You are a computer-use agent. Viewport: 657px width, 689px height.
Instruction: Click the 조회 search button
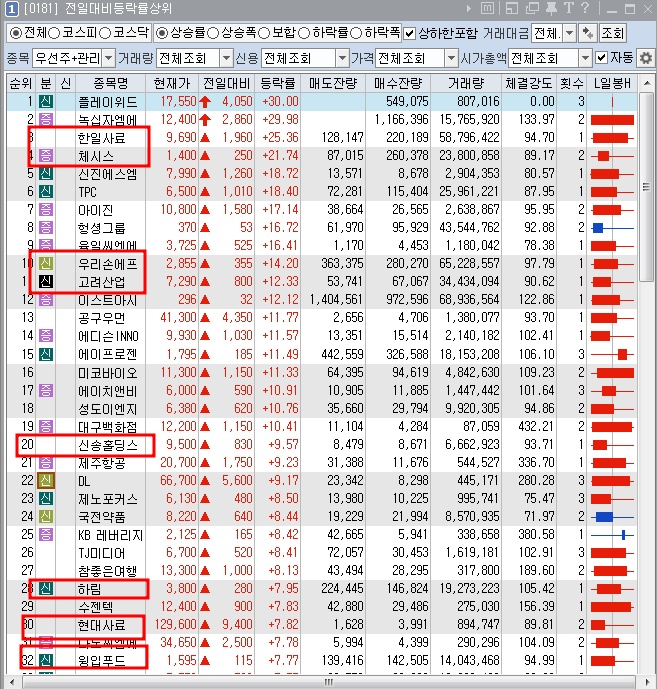613,33
